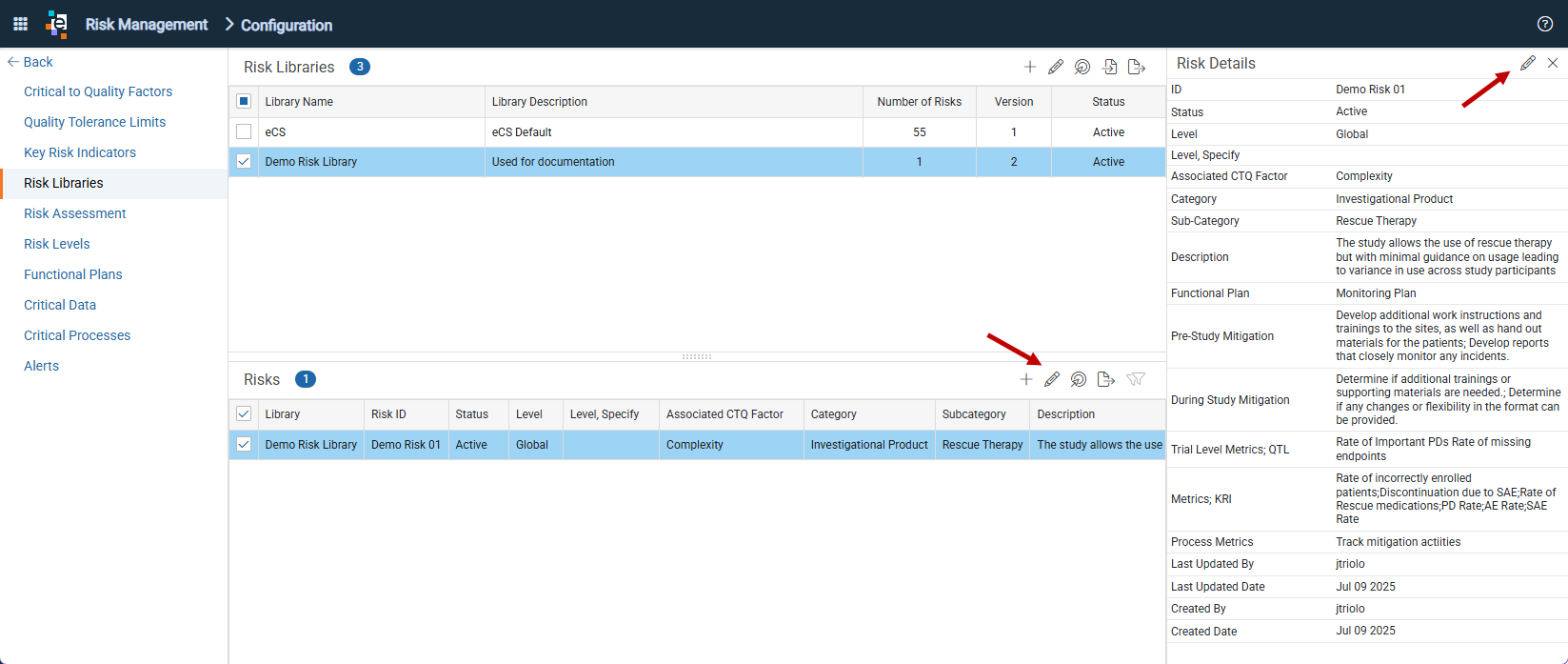The image size is (1568, 664).
Task: Click the clear filters funnel icon
Action: point(1135,379)
